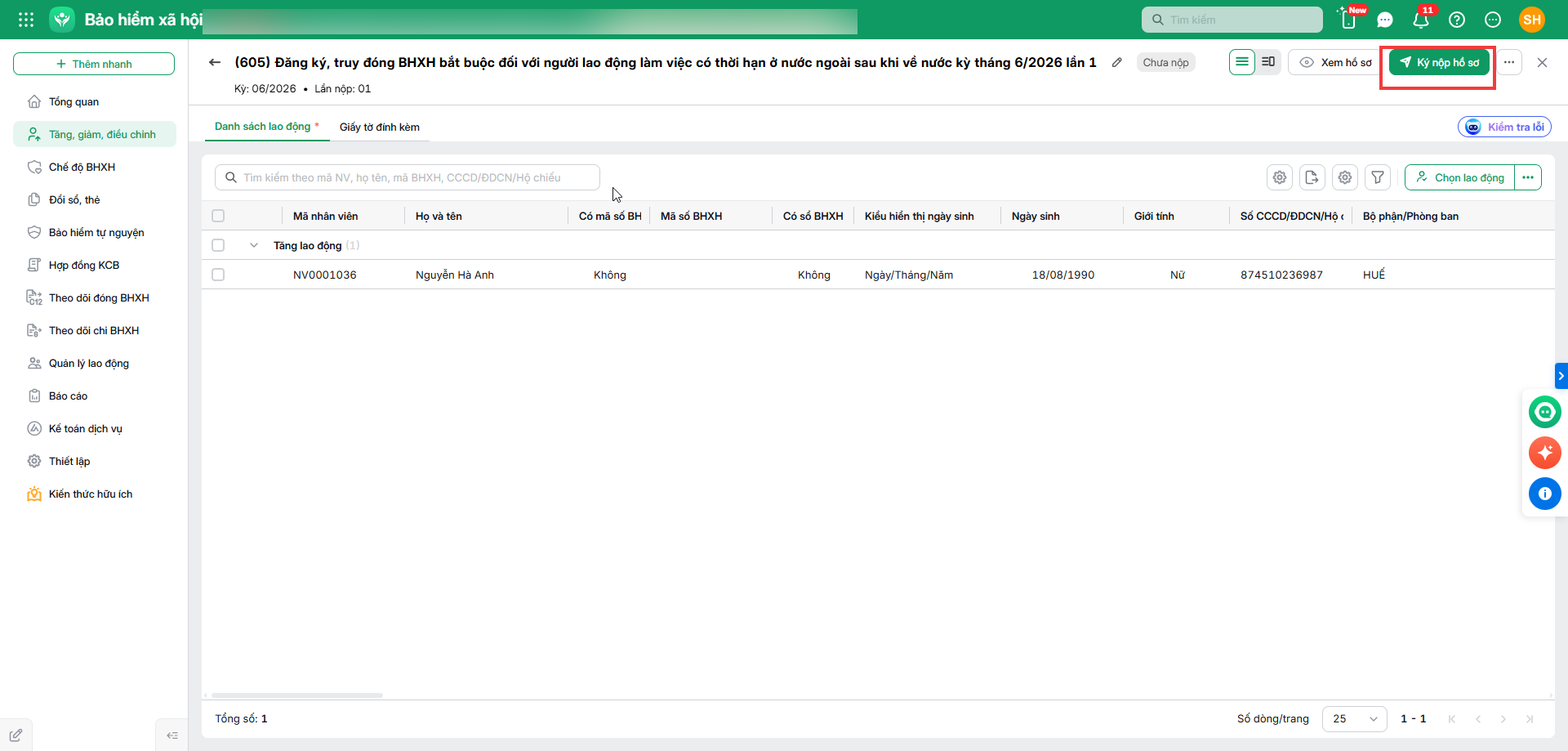Click the birth date 18/08/1990
This screenshot has height=751, width=1568.
tap(1063, 275)
